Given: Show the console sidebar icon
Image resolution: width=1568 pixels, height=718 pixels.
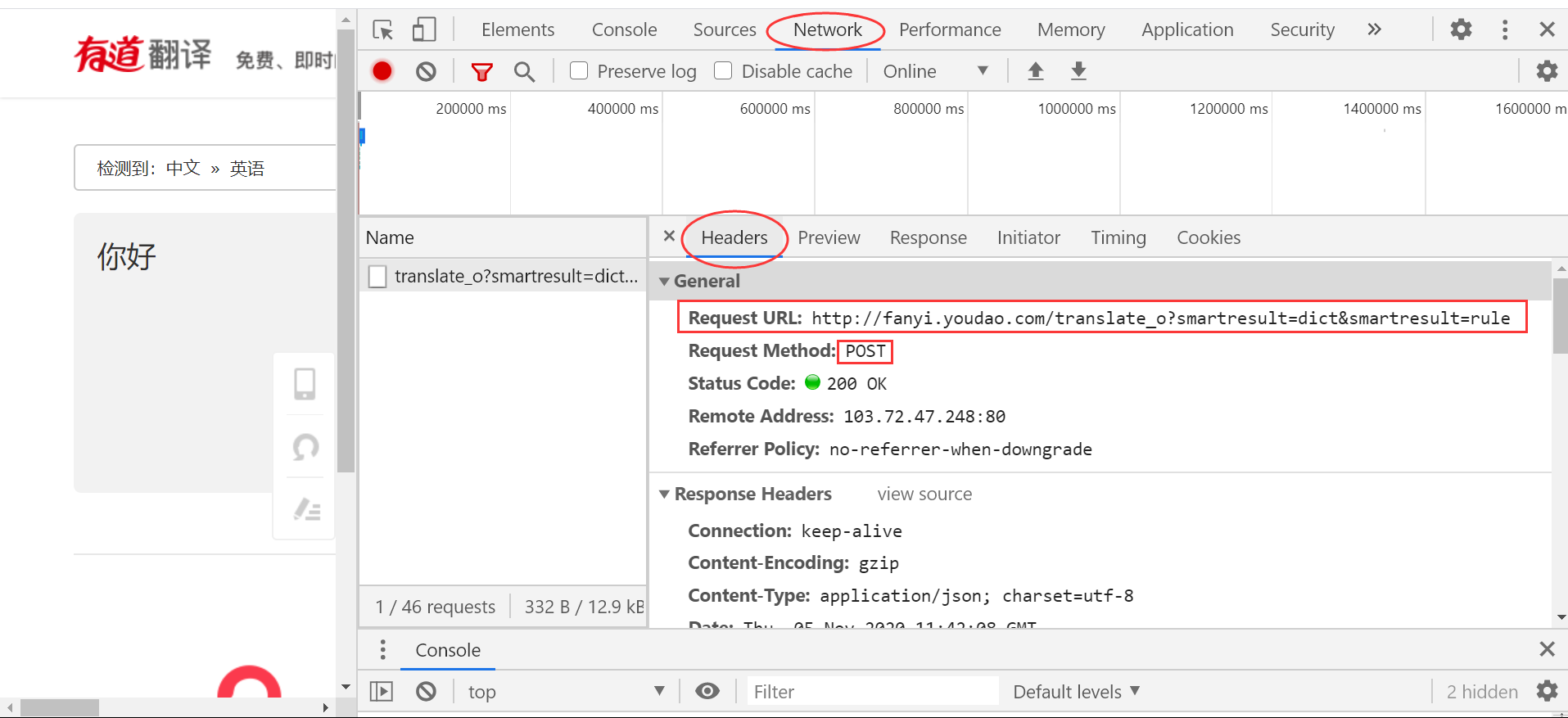Looking at the screenshot, I should coord(382,692).
